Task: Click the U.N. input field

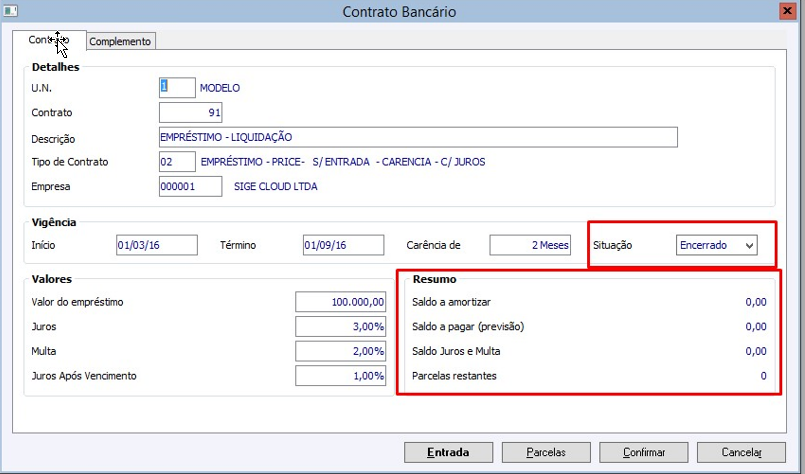Action: (x=177, y=88)
